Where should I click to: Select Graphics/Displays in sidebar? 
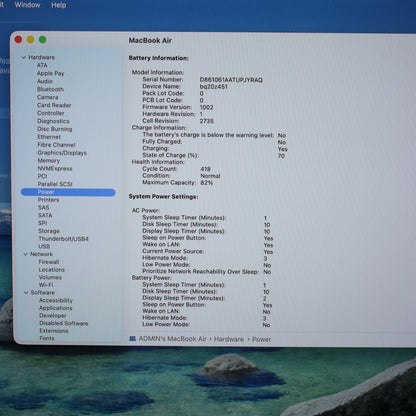click(62, 153)
